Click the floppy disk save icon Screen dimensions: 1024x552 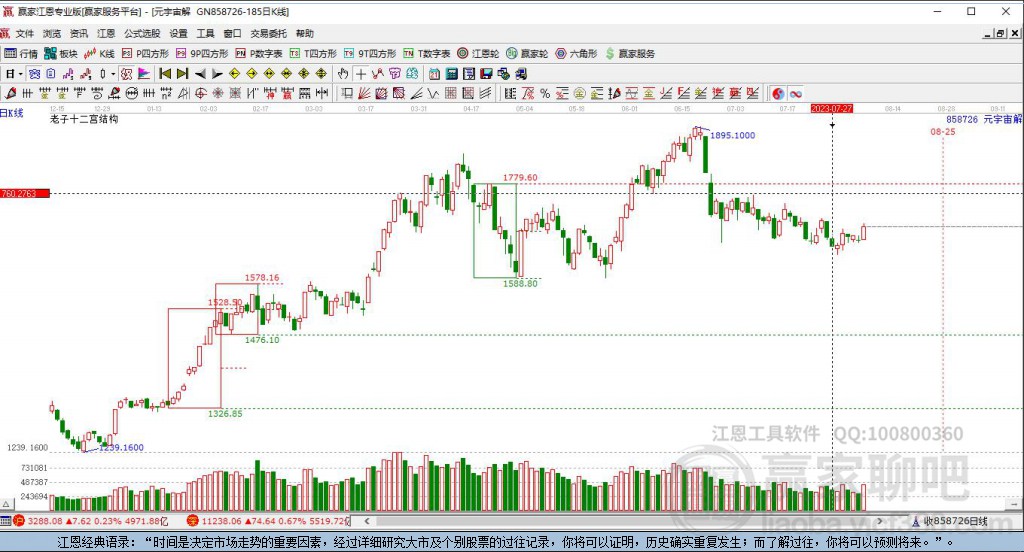487,74
